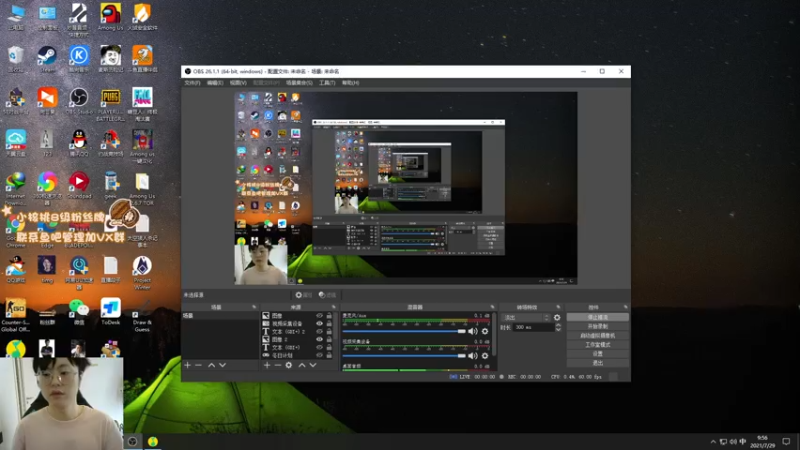Click Studio Mode button in Controls

tap(597, 345)
